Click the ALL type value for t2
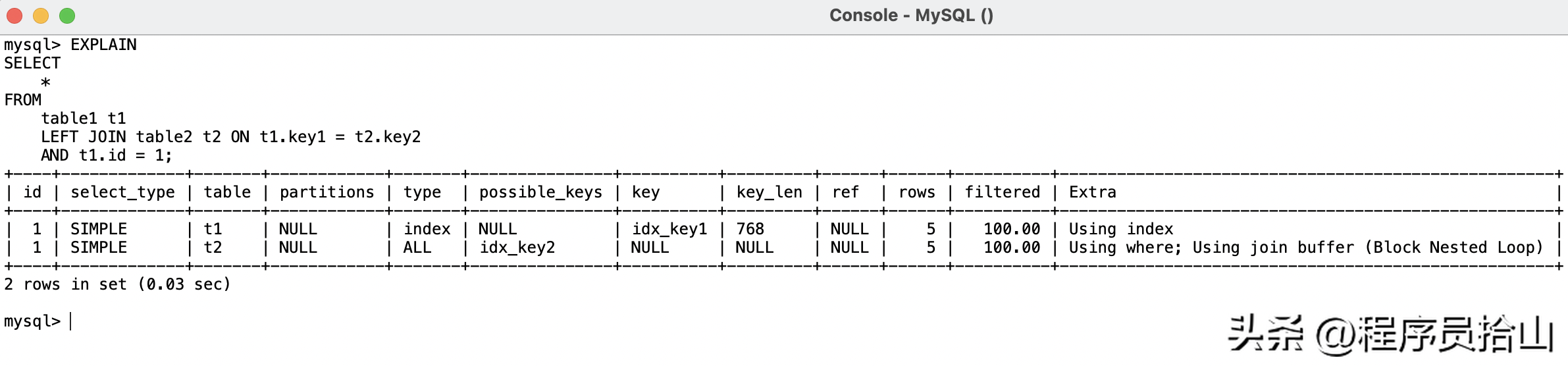The width and height of the screenshot is (1568, 366). pyautogui.click(x=417, y=248)
